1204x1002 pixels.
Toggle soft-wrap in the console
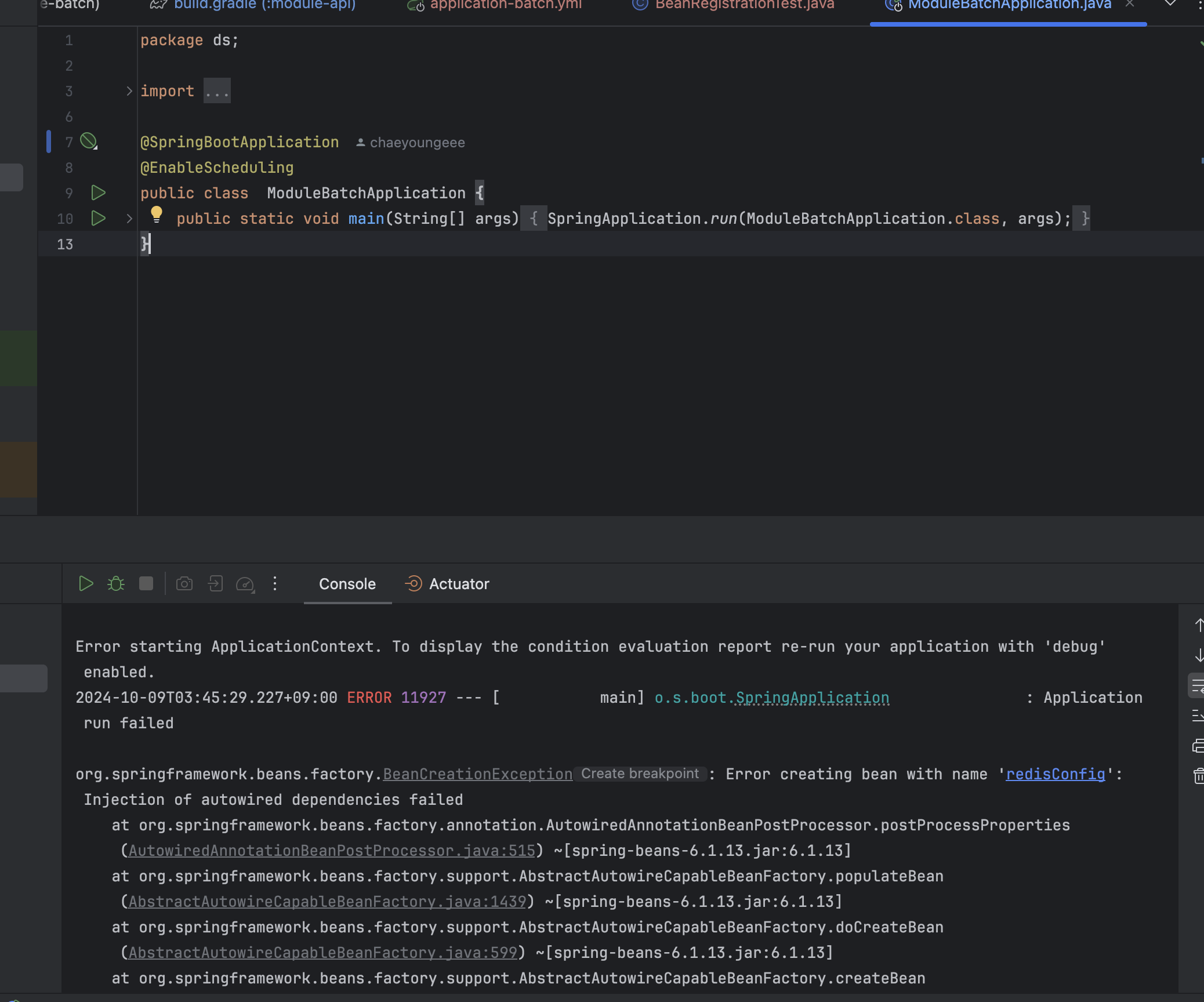(1198, 686)
